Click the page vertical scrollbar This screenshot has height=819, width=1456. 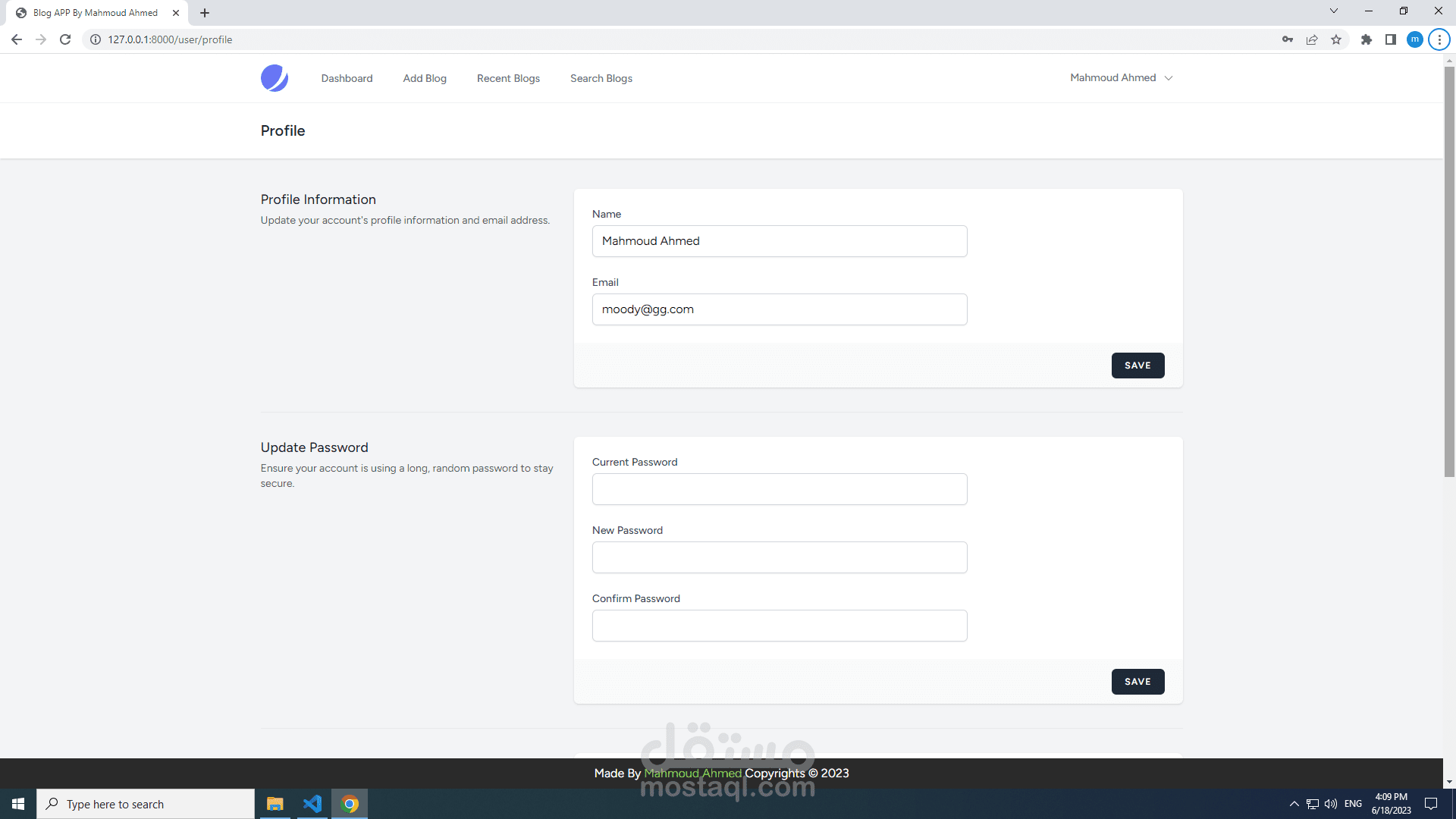tap(1449, 273)
